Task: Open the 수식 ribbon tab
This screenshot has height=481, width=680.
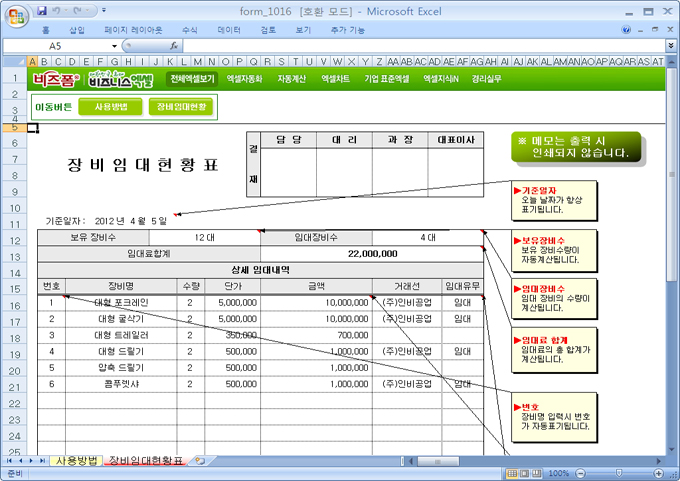Action: pos(190,30)
